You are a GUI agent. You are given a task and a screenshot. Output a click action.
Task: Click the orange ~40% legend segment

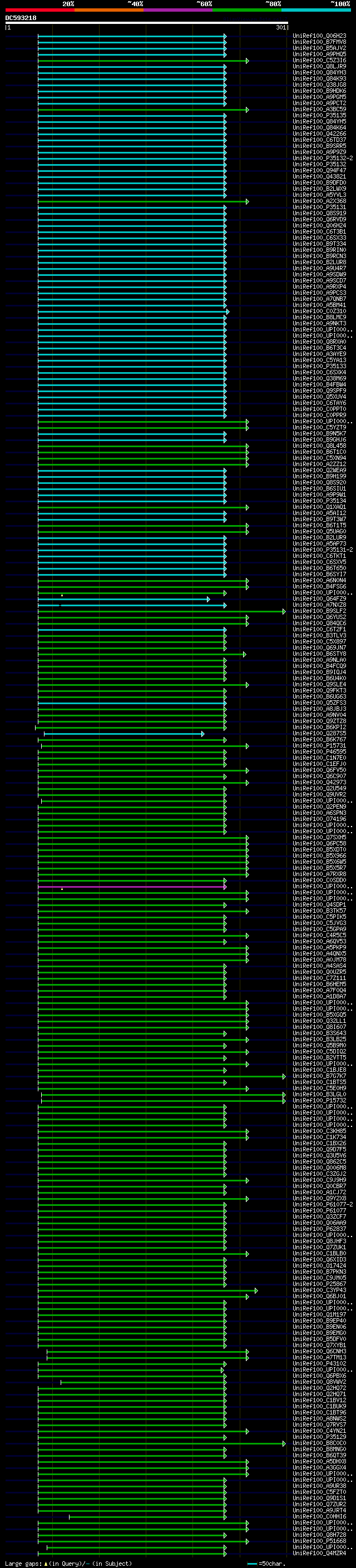click(109, 10)
